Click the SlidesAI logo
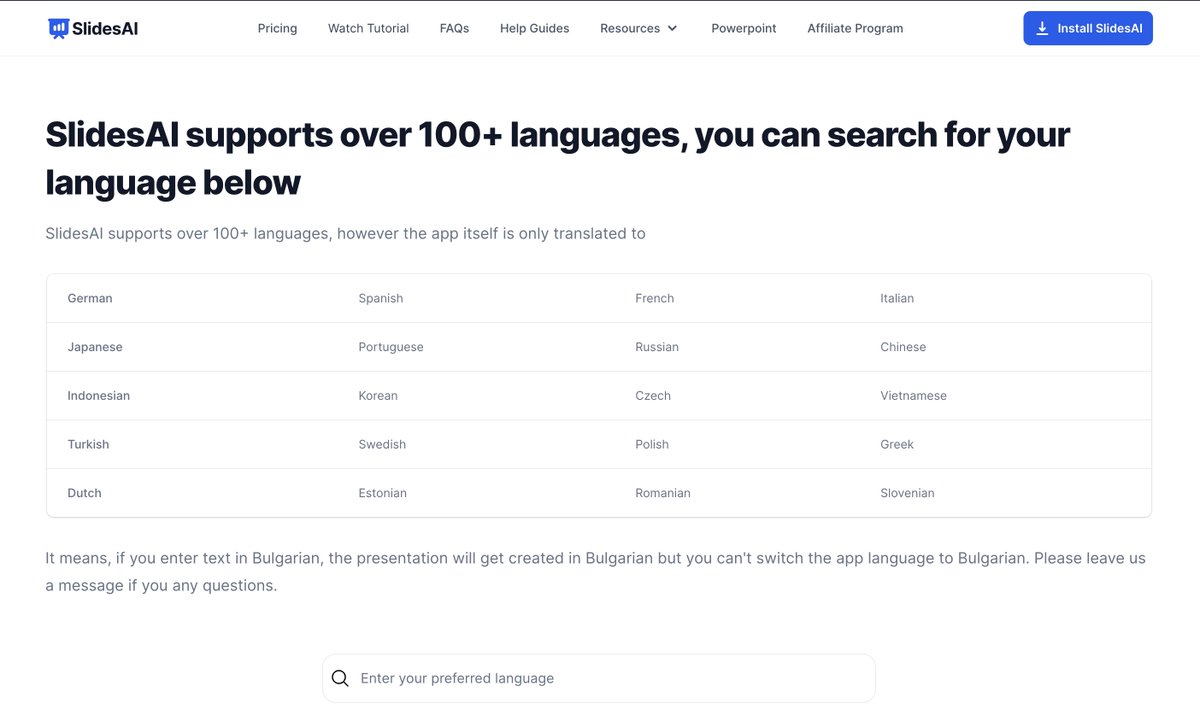The width and height of the screenshot is (1200, 727). tap(93, 28)
